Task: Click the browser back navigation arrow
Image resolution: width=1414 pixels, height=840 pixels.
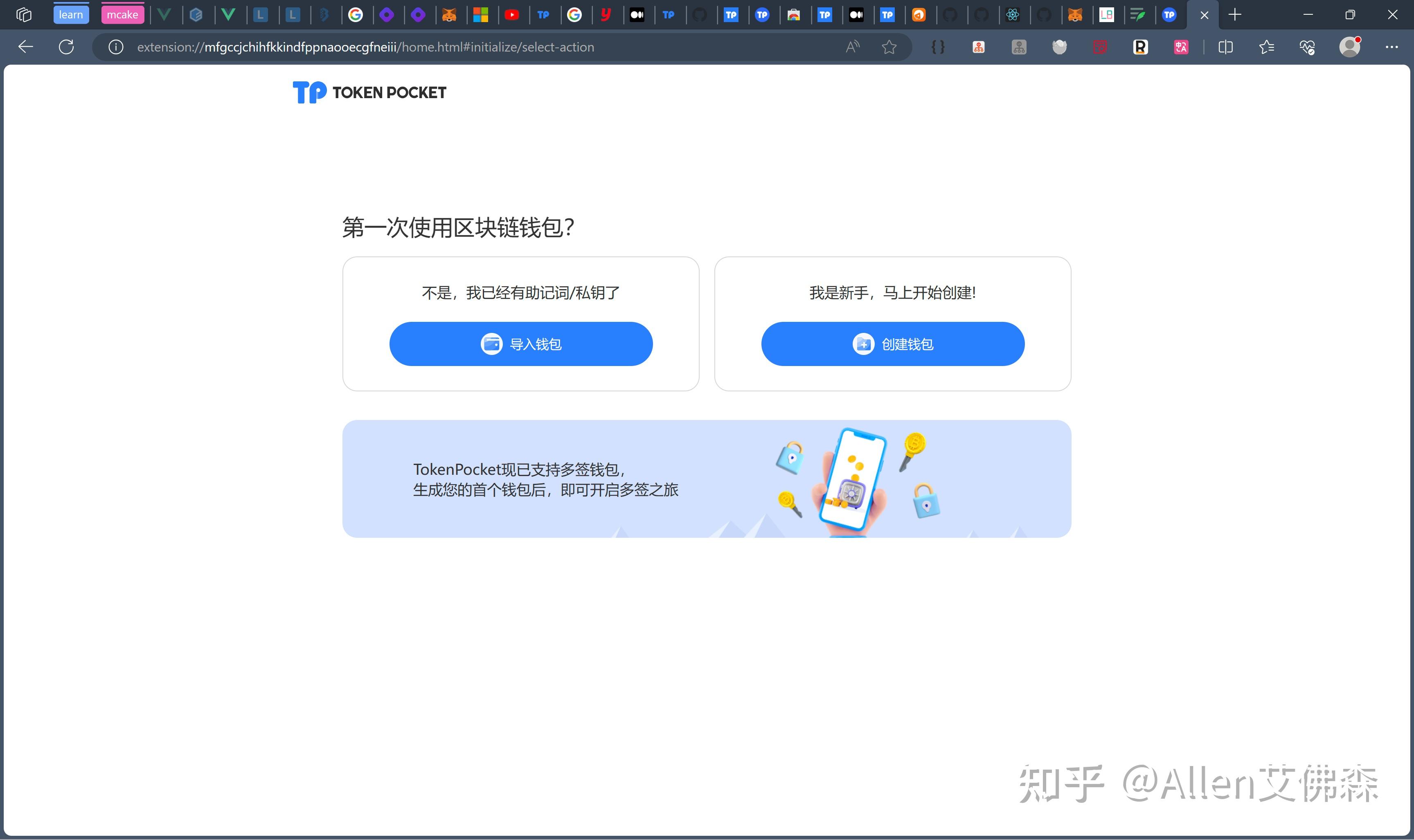Action: 25,47
